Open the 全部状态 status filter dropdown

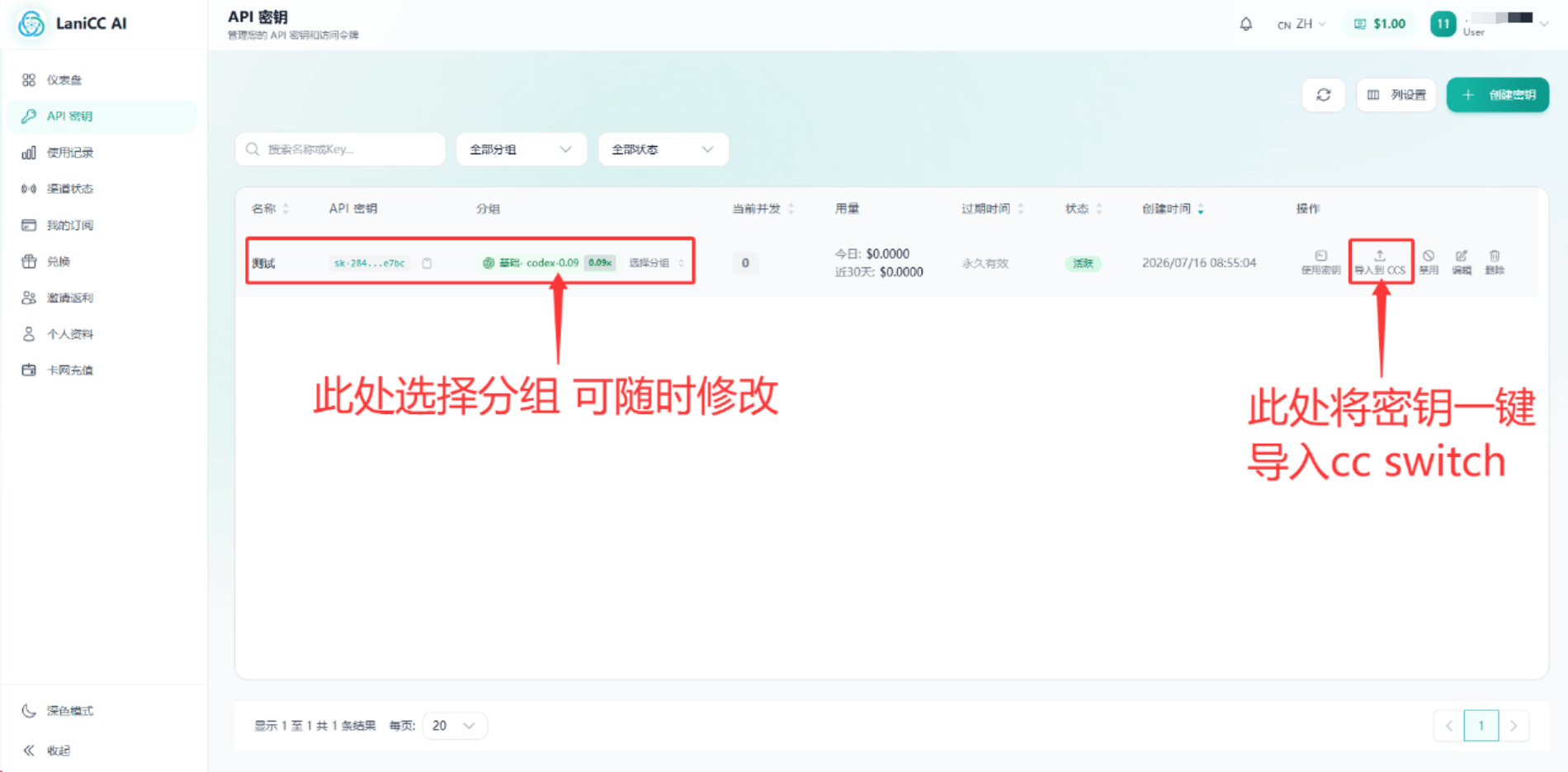pos(663,149)
